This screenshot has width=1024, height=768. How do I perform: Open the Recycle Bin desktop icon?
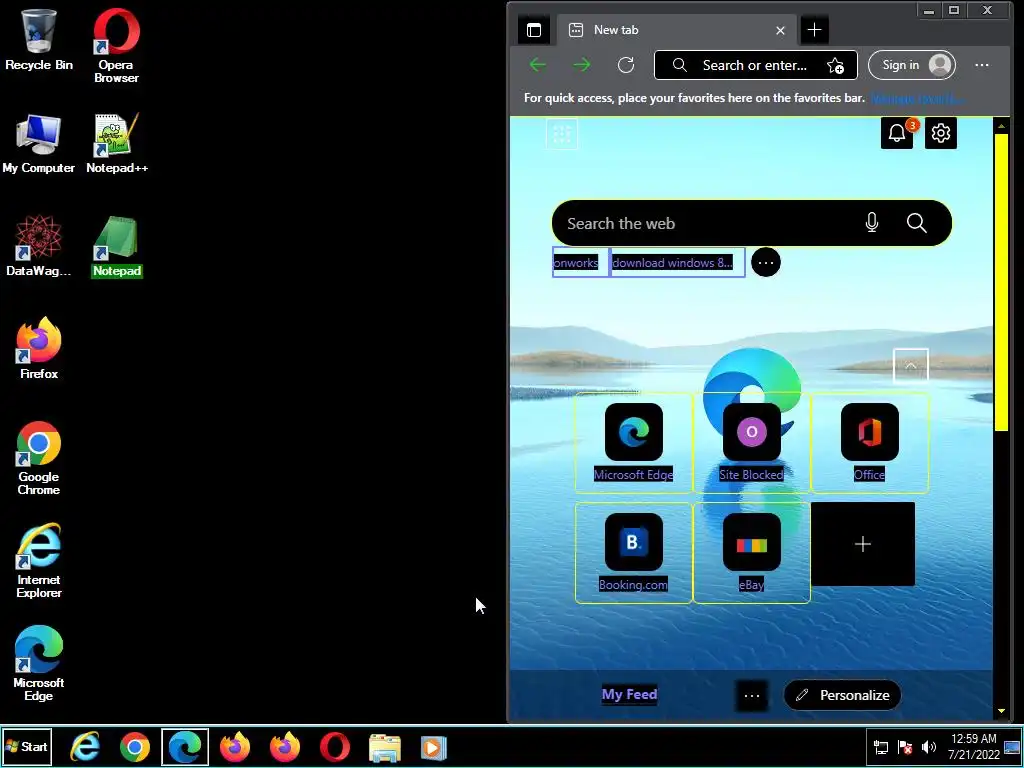(x=39, y=40)
